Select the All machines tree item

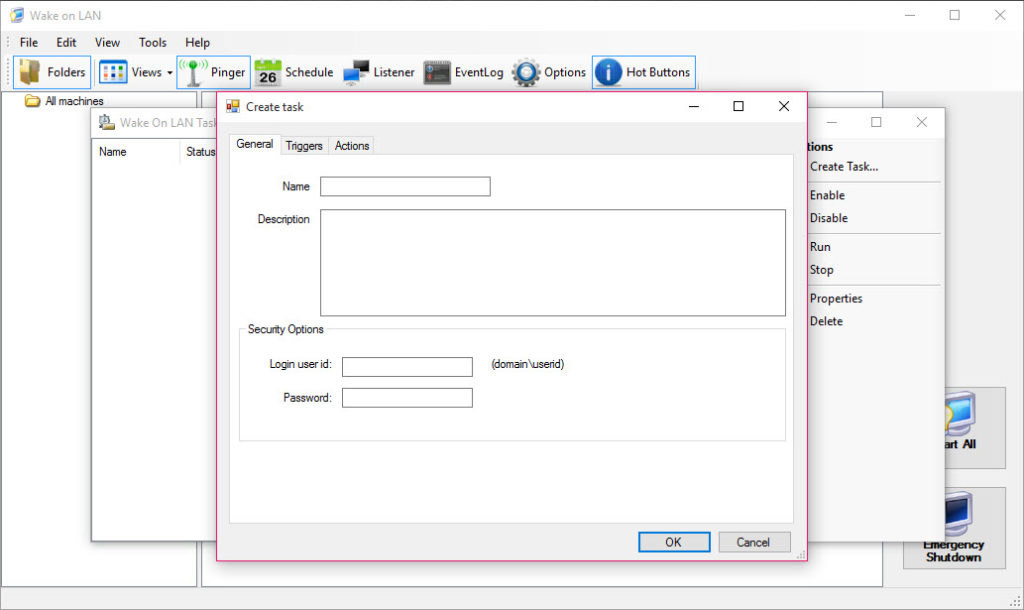[x=74, y=101]
